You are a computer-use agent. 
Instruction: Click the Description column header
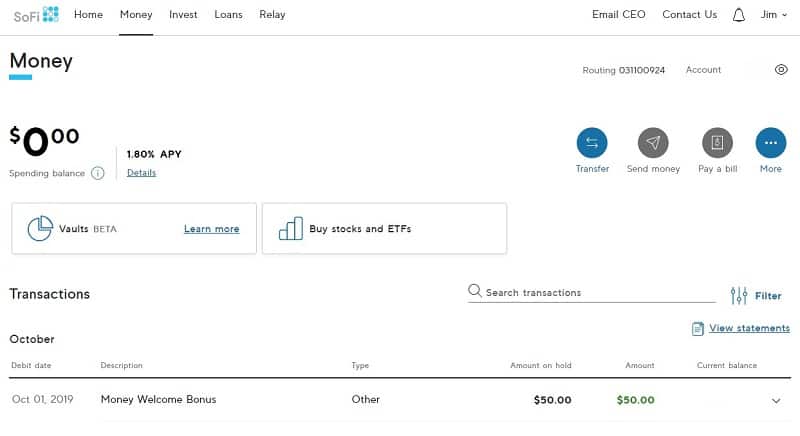(x=121, y=365)
